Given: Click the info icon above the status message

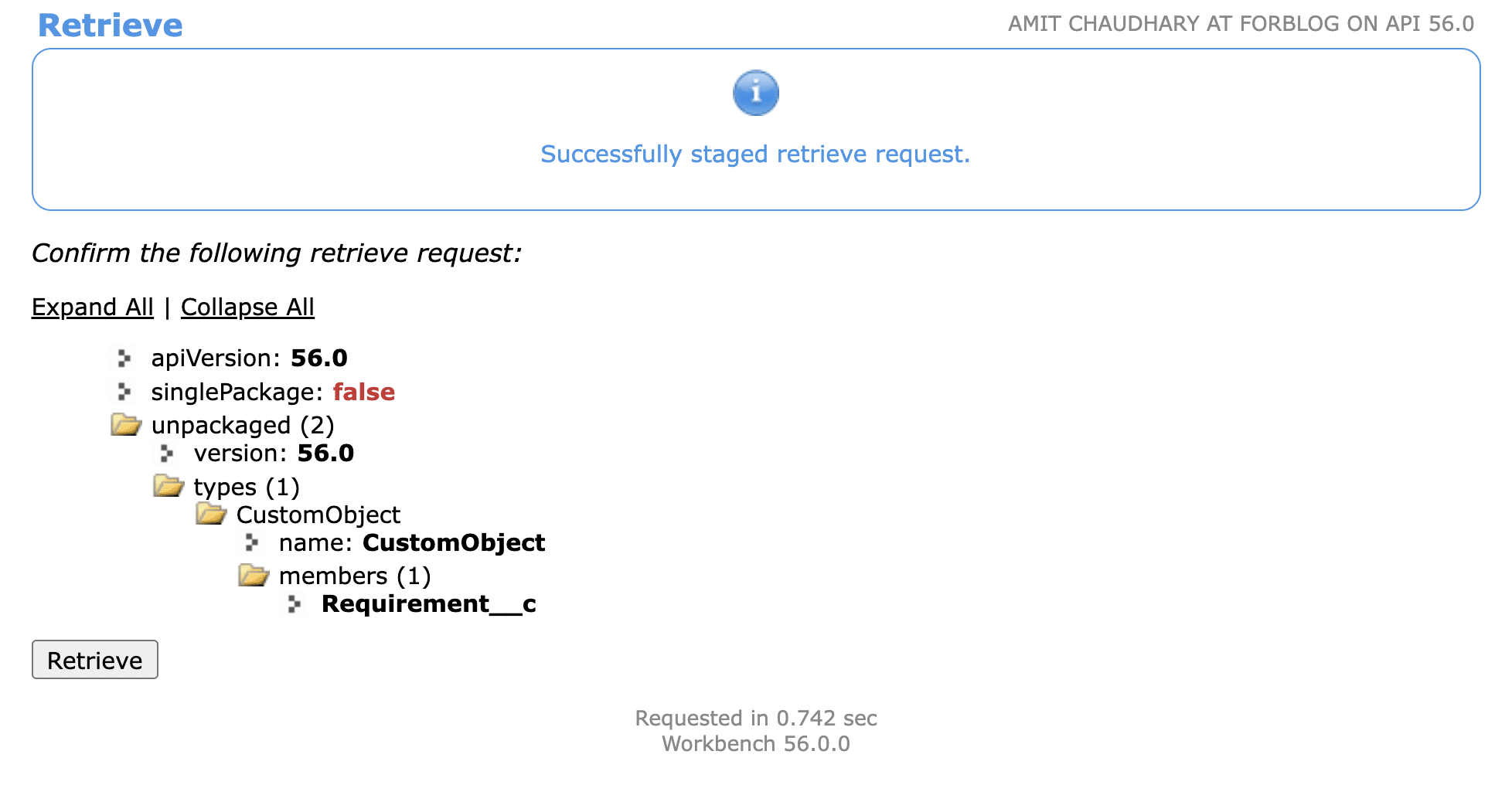Looking at the screenshot, I should [x=755, y=93].
